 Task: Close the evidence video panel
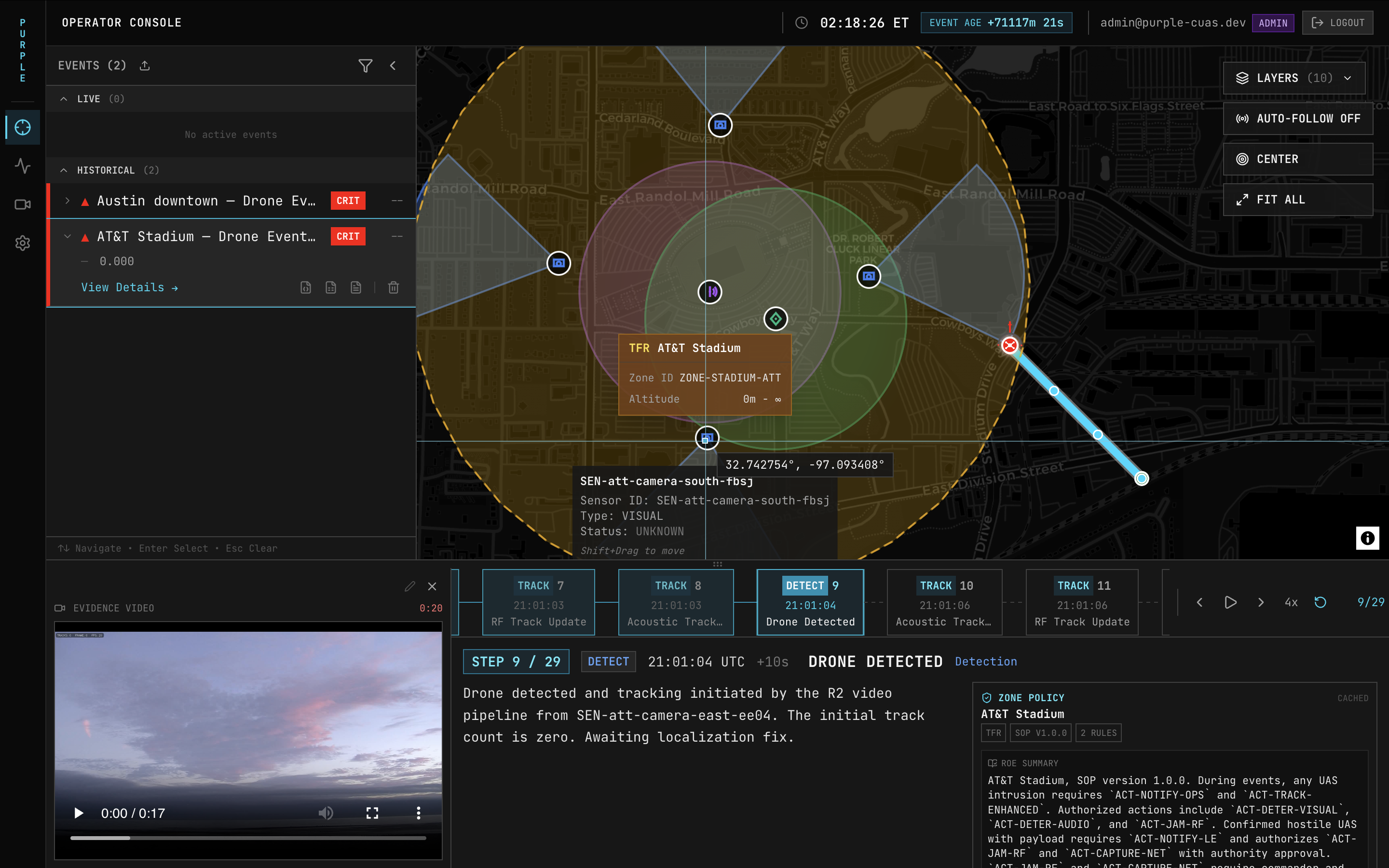pyautogui.click(x=432, y=586)
